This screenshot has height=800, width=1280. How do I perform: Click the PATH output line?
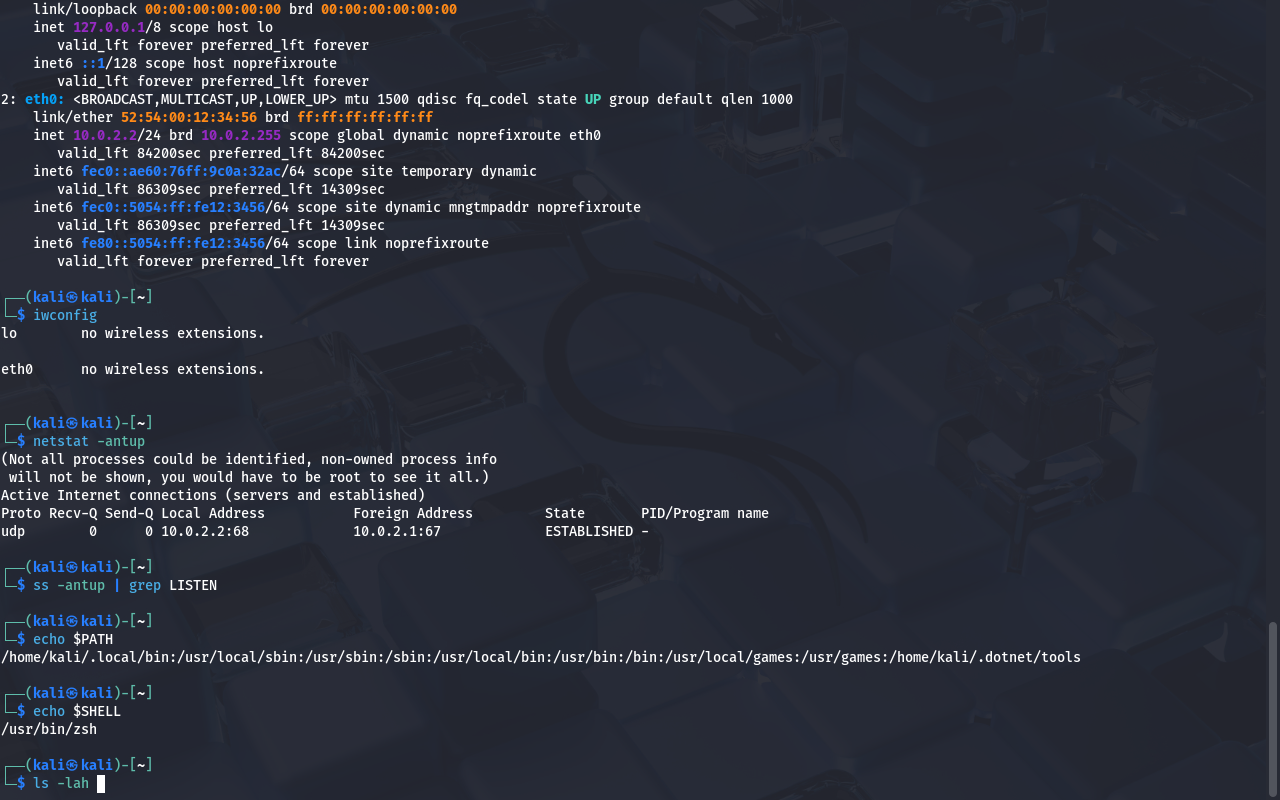(541, 657)
